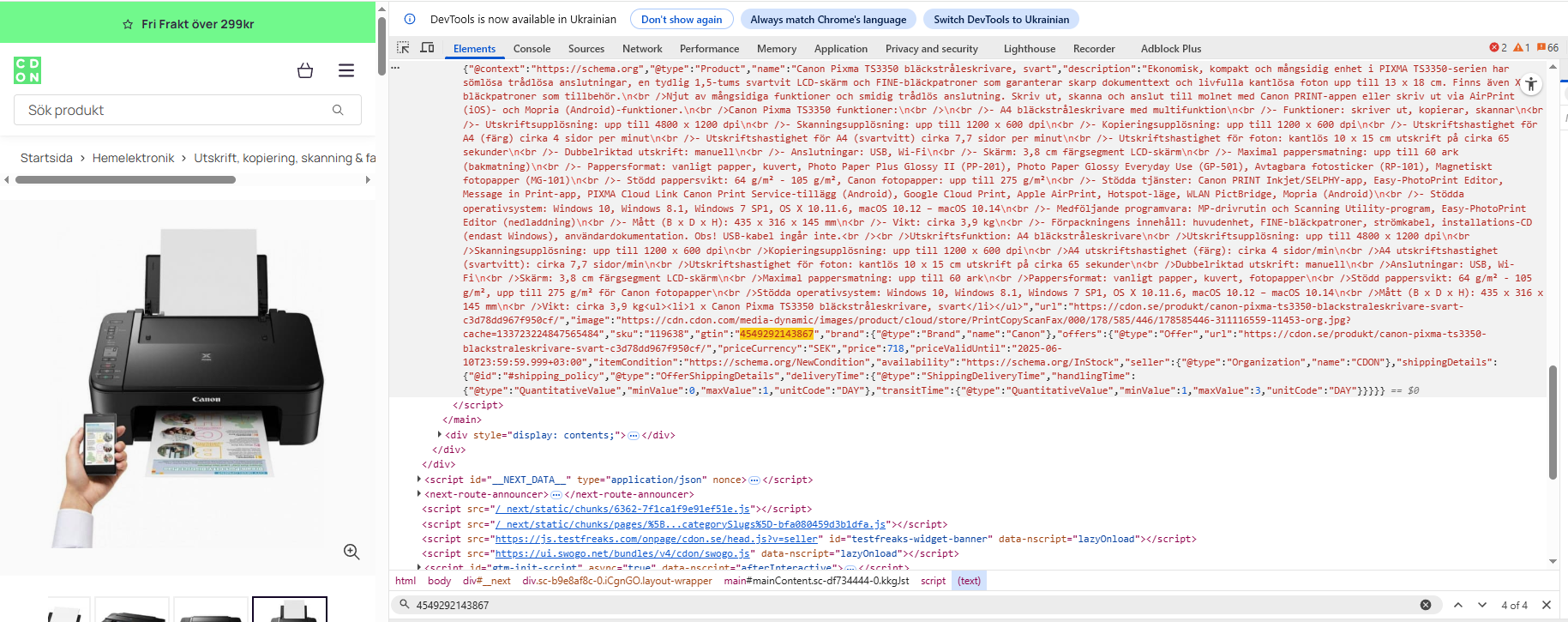Image resolution: width=1568 pixels, height=622 pixels.
Task: Click Switch DevTools to Ukrainian
Action: coord(1001,19)
